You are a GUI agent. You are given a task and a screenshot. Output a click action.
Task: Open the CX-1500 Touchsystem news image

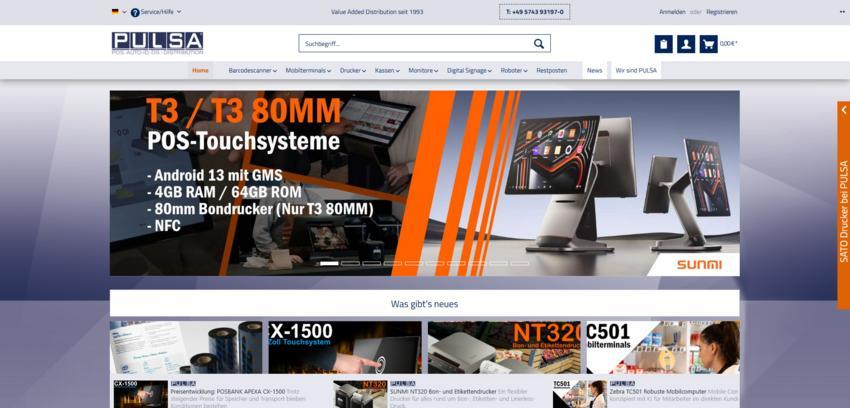(345, 347)
